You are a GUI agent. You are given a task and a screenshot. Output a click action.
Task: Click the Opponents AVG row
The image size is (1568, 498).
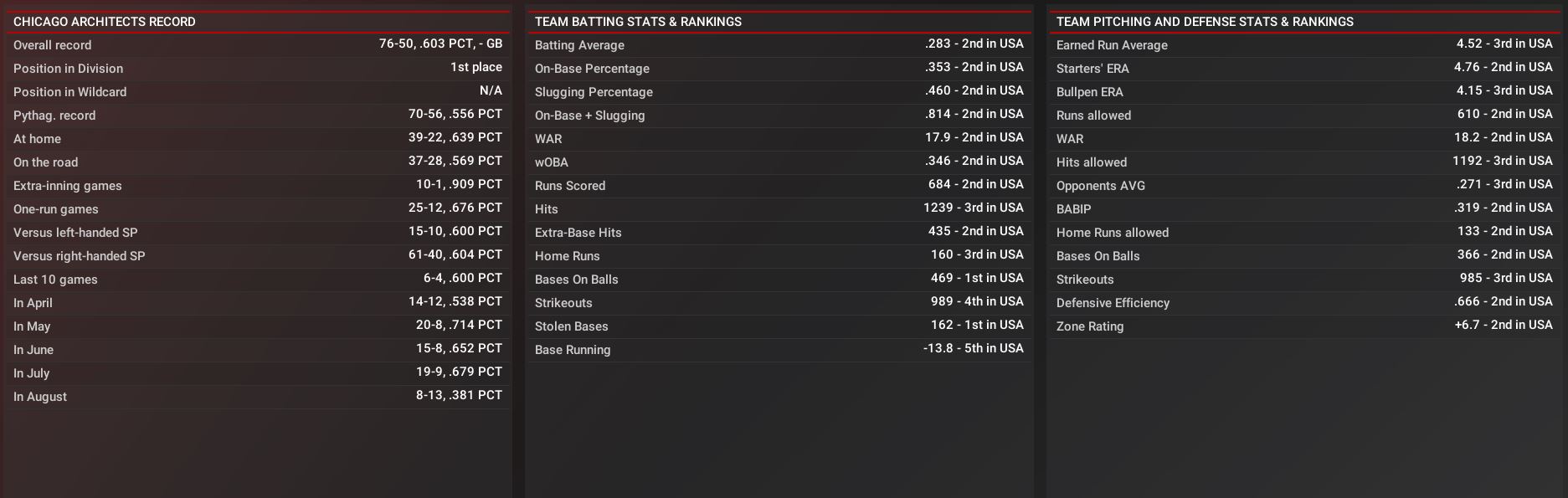[1303, 186]
